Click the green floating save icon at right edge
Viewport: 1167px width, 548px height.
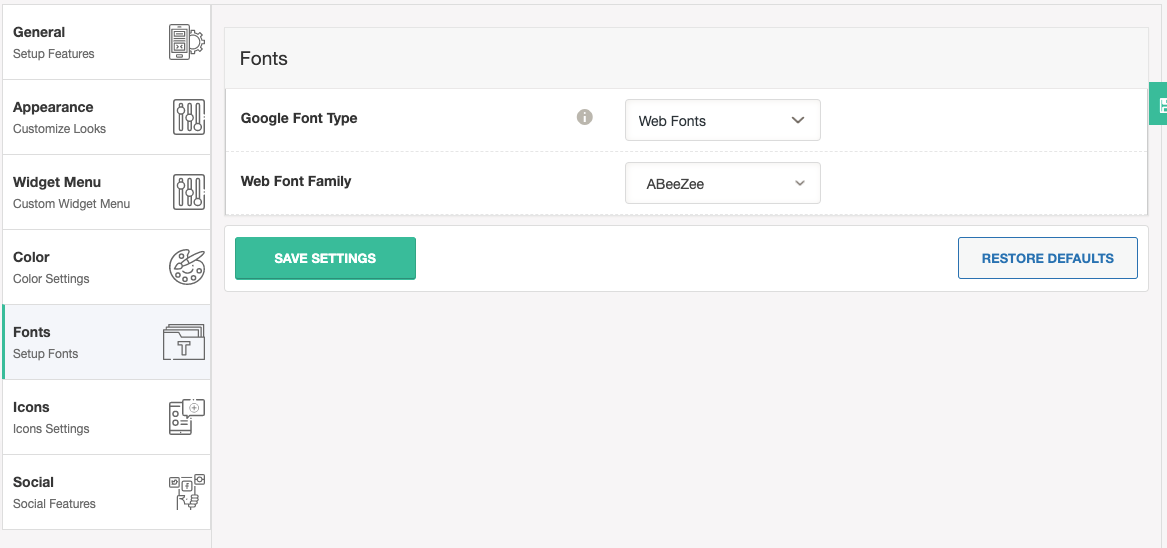tap(1160, 104)
